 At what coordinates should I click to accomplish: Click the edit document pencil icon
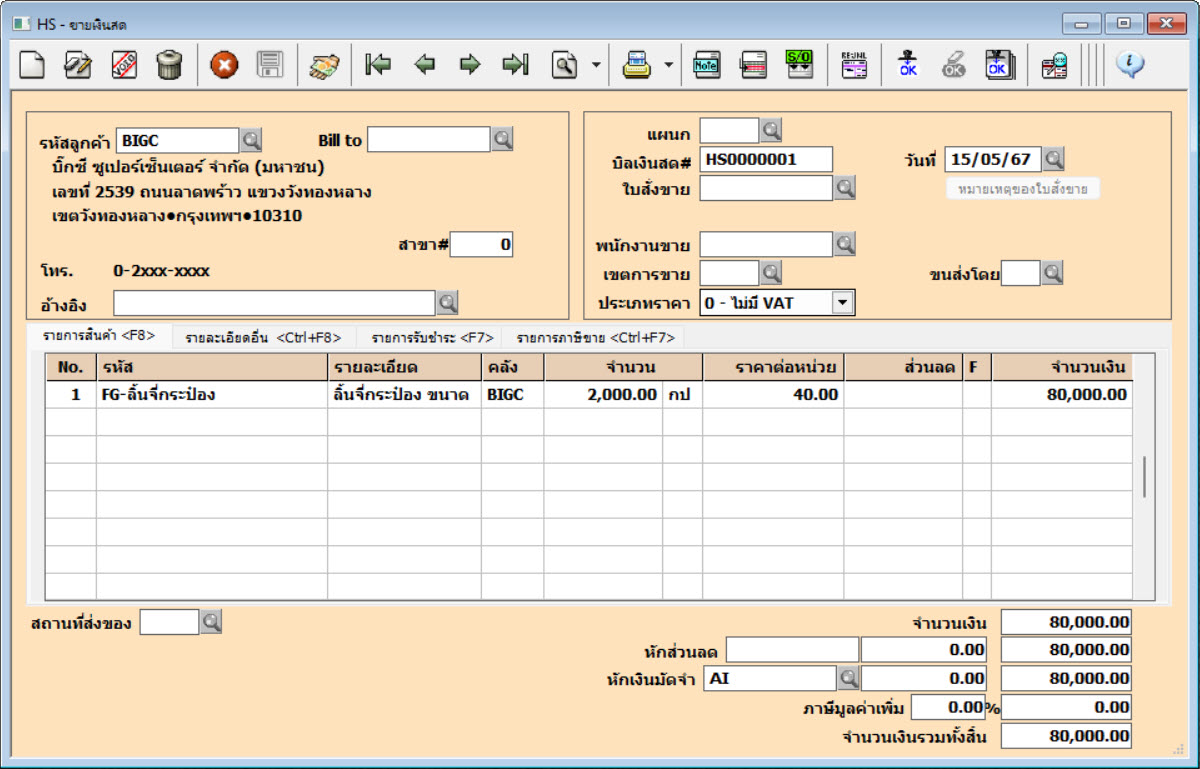[78, 65]
